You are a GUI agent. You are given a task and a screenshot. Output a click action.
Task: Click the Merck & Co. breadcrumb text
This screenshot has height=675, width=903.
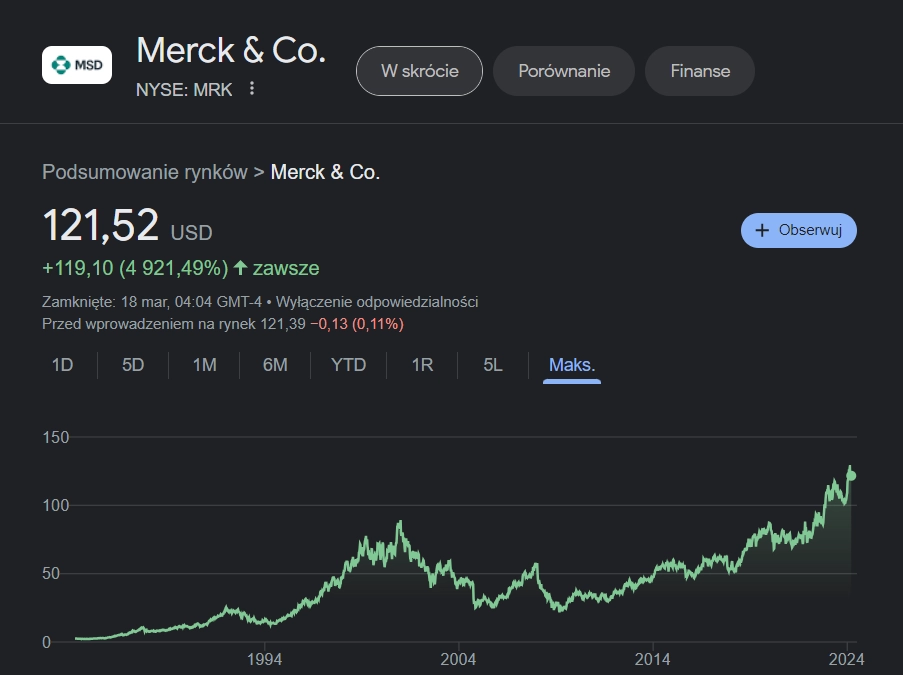tap(325, 172)
